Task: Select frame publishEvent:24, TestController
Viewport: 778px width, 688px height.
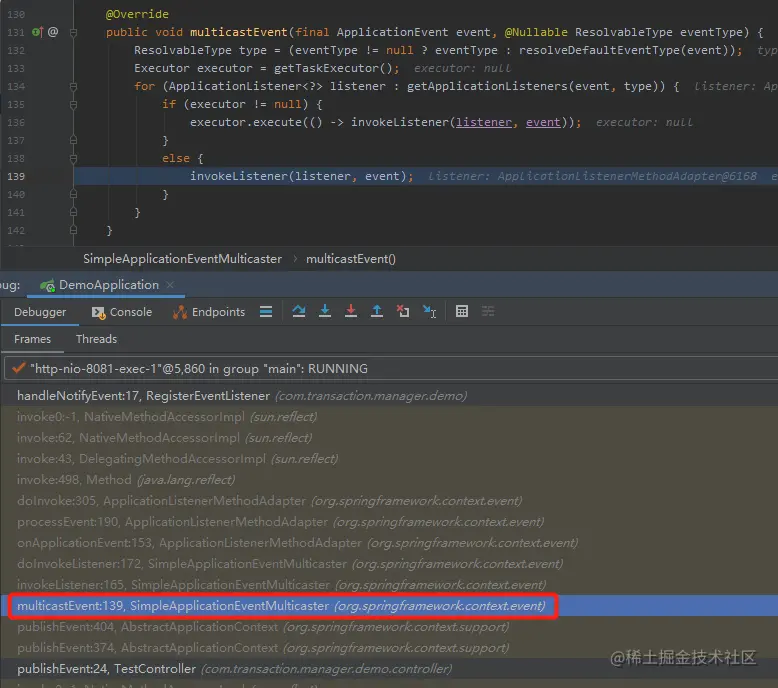Action: click(389, 669)
